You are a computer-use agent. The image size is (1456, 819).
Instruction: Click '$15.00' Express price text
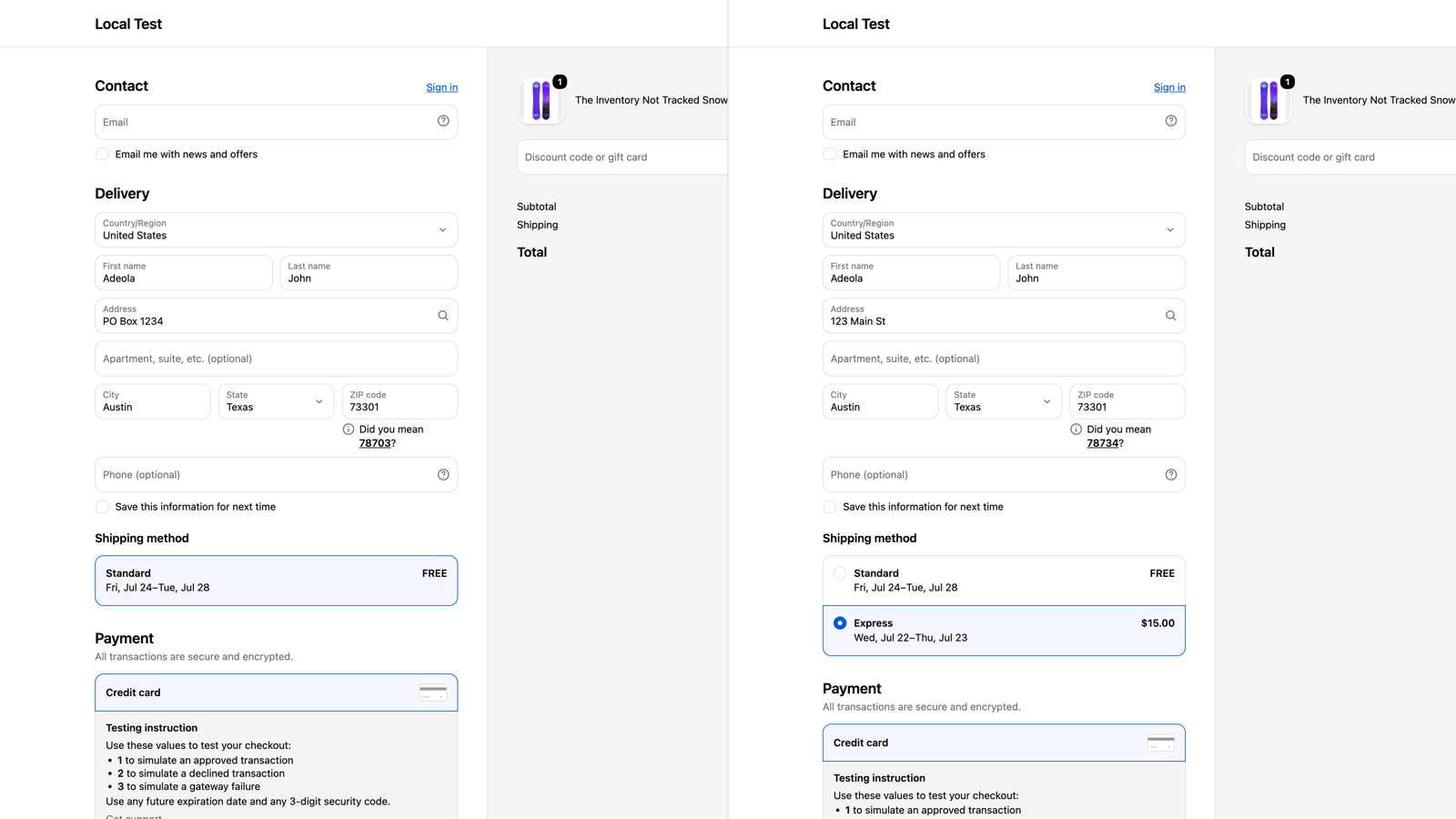[1158, 623]
